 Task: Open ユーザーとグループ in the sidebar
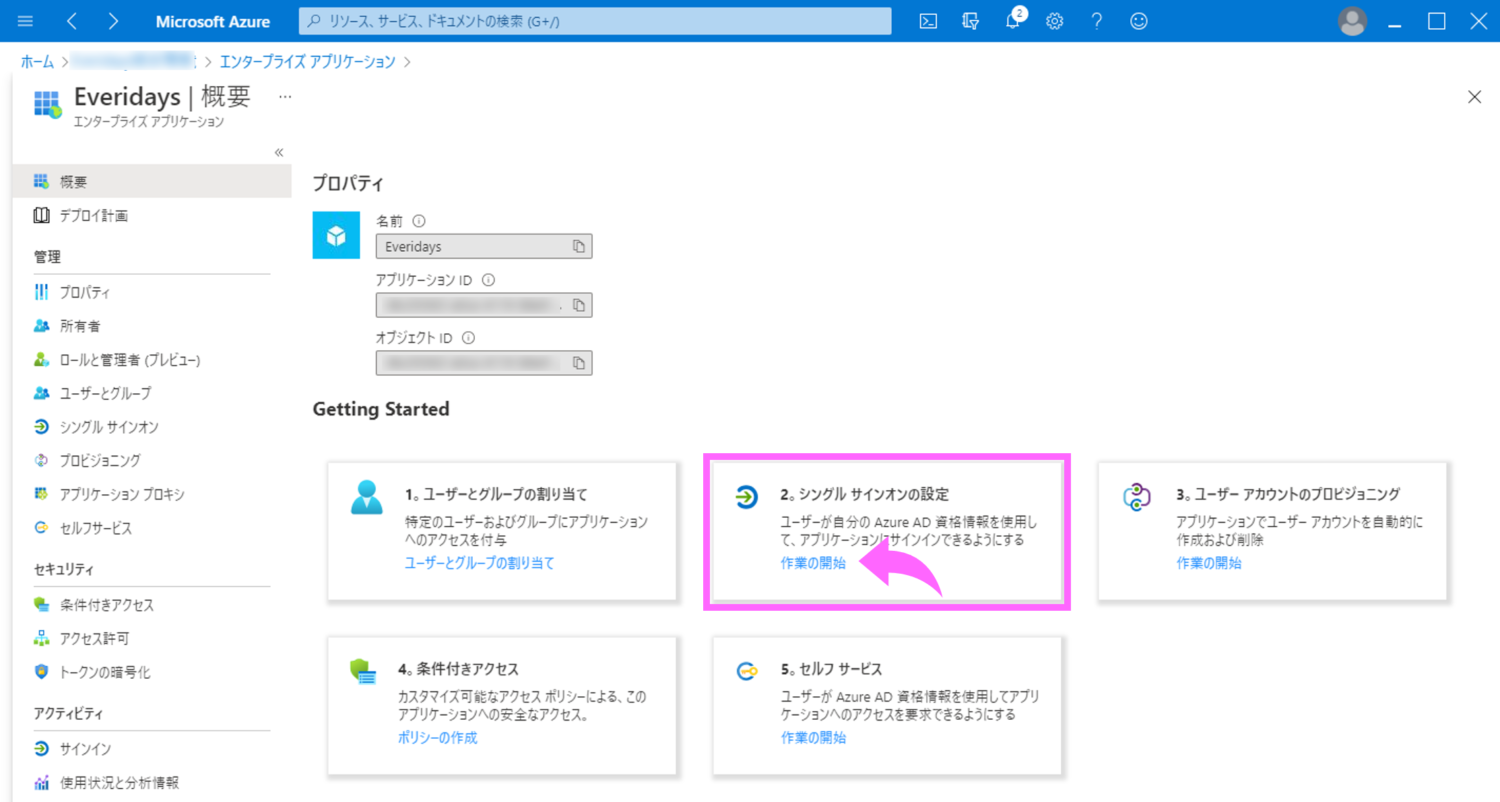click(105, 393)
